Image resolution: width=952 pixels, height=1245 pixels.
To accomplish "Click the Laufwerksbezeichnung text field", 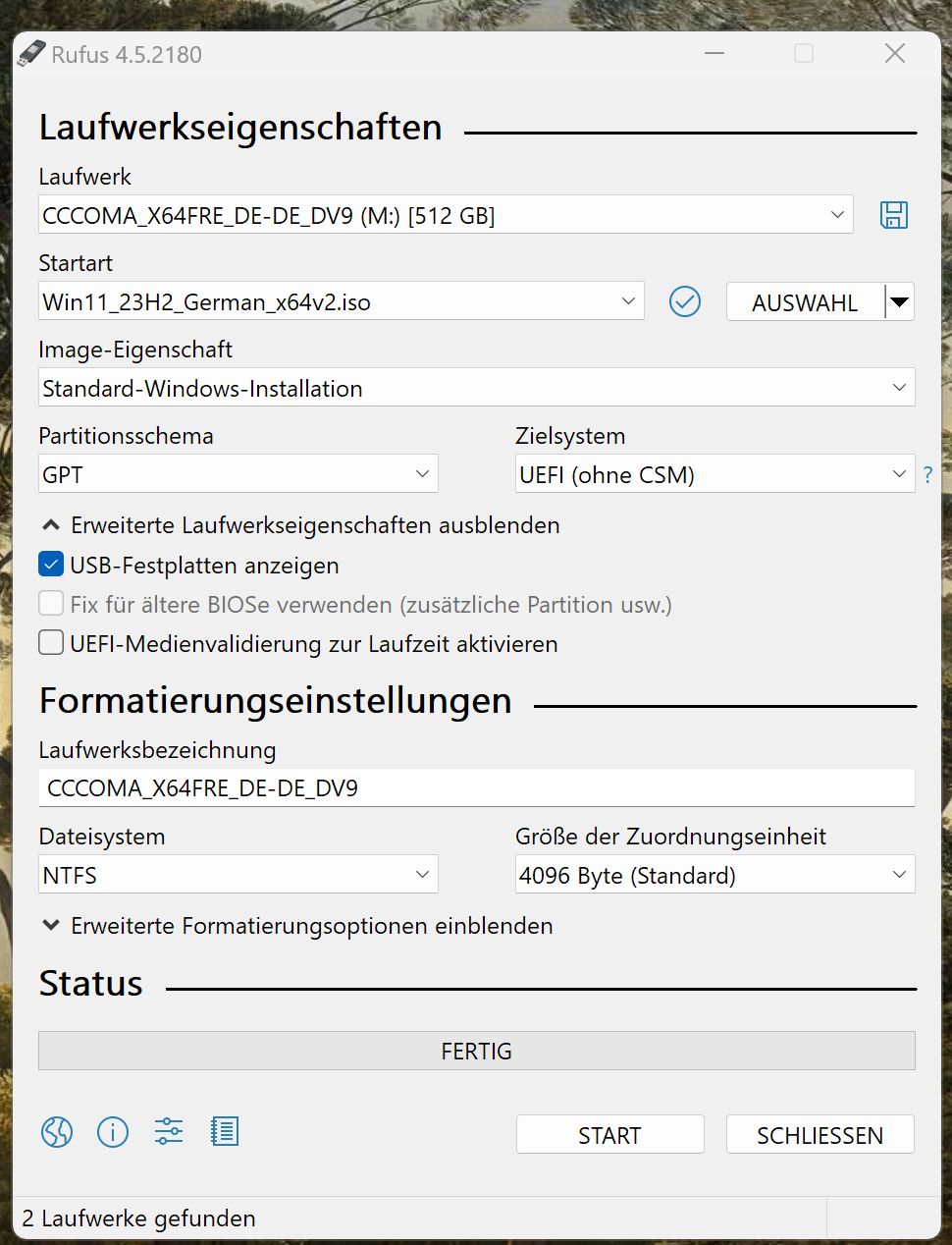I will click(476, 788).
